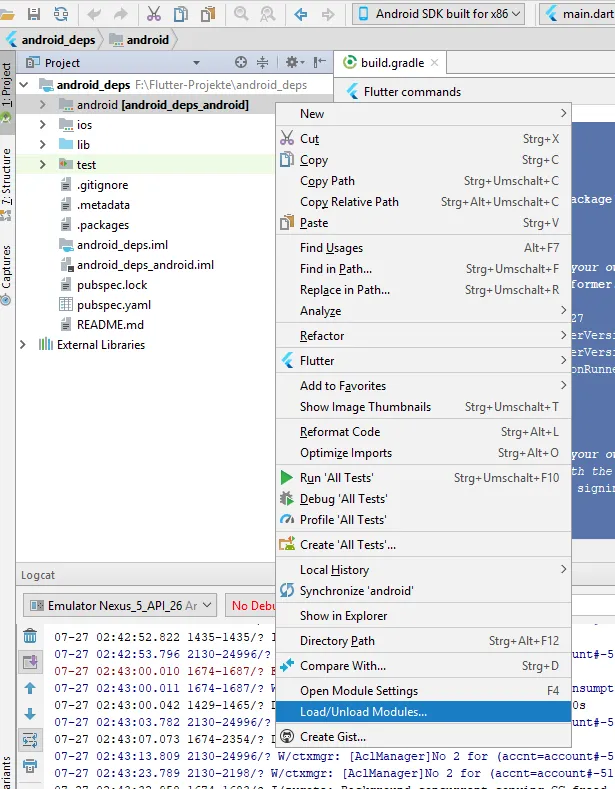Click the Paste toolbar icon
The width and height of the screenshot is (615, 789).
click(x=208, y=14)
